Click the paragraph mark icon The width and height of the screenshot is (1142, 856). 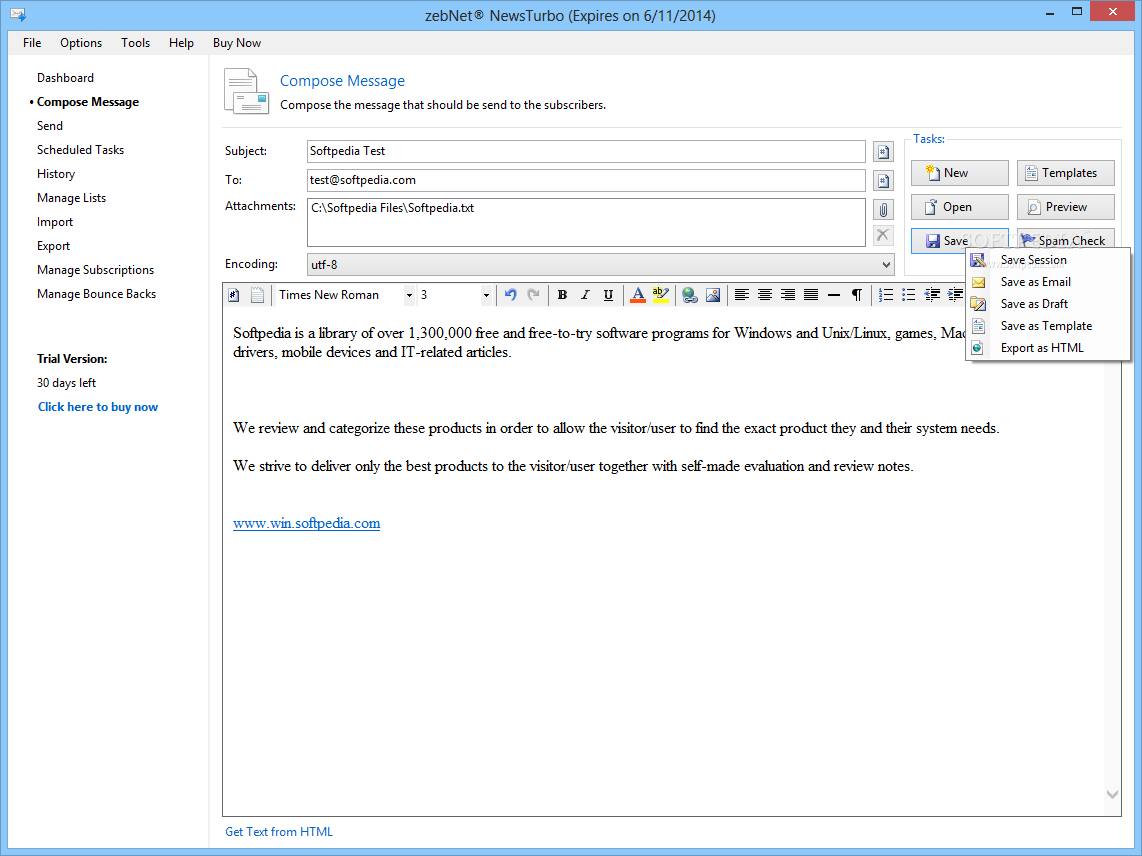point(857,295)
